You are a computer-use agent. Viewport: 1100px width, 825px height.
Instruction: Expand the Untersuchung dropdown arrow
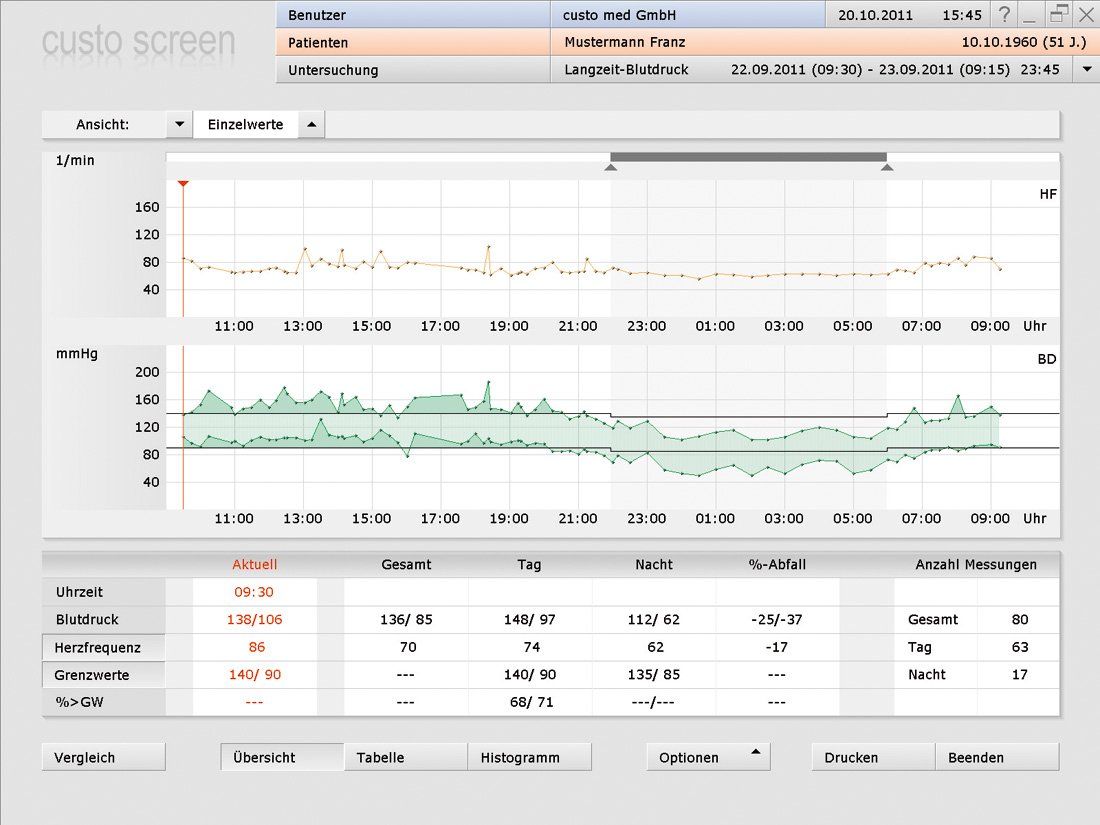1087,70
